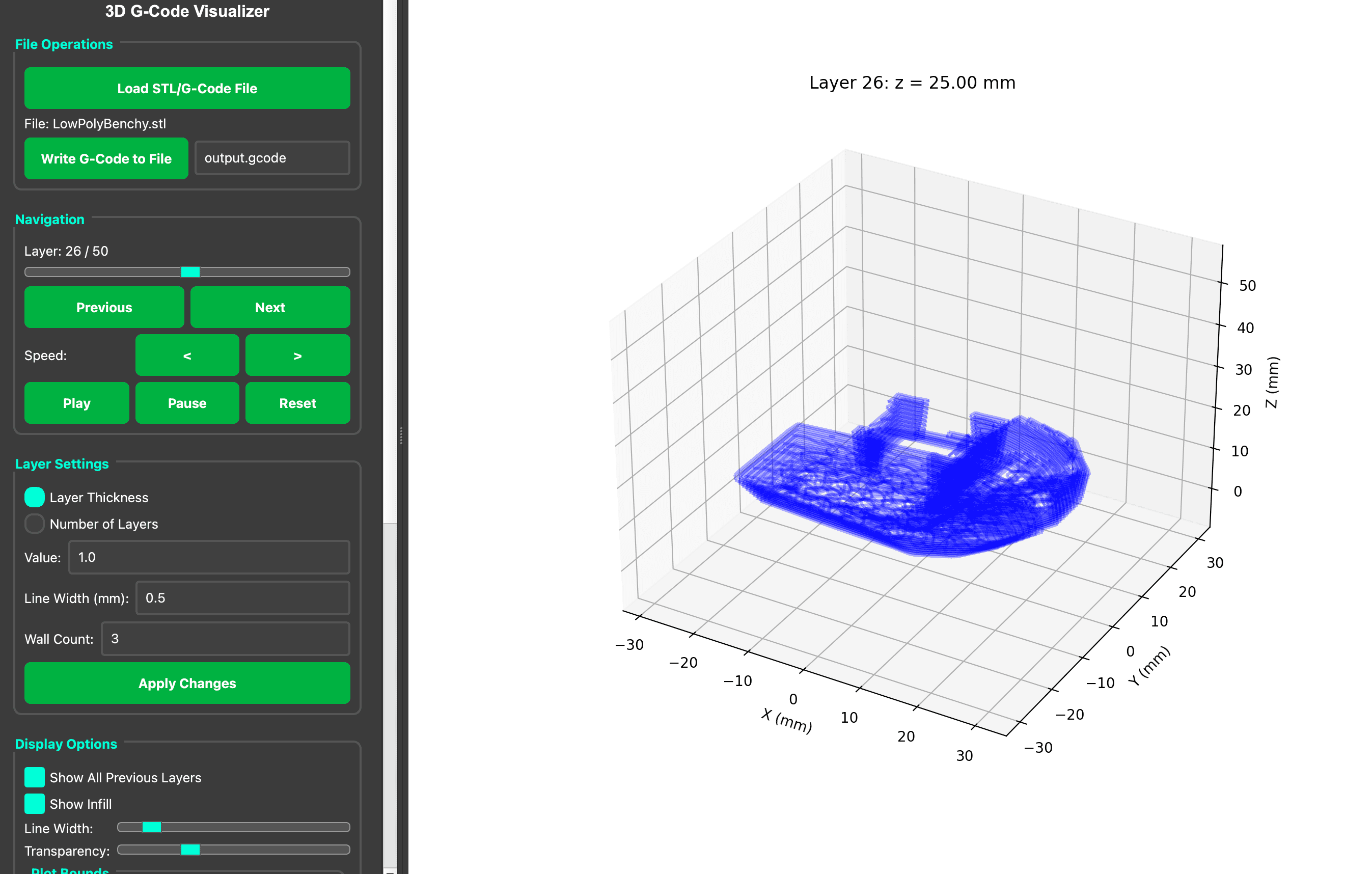Select the Number of Layers option
This screenshot has width=1372, height=874.
pyautogui.click(x=34, y=524)
